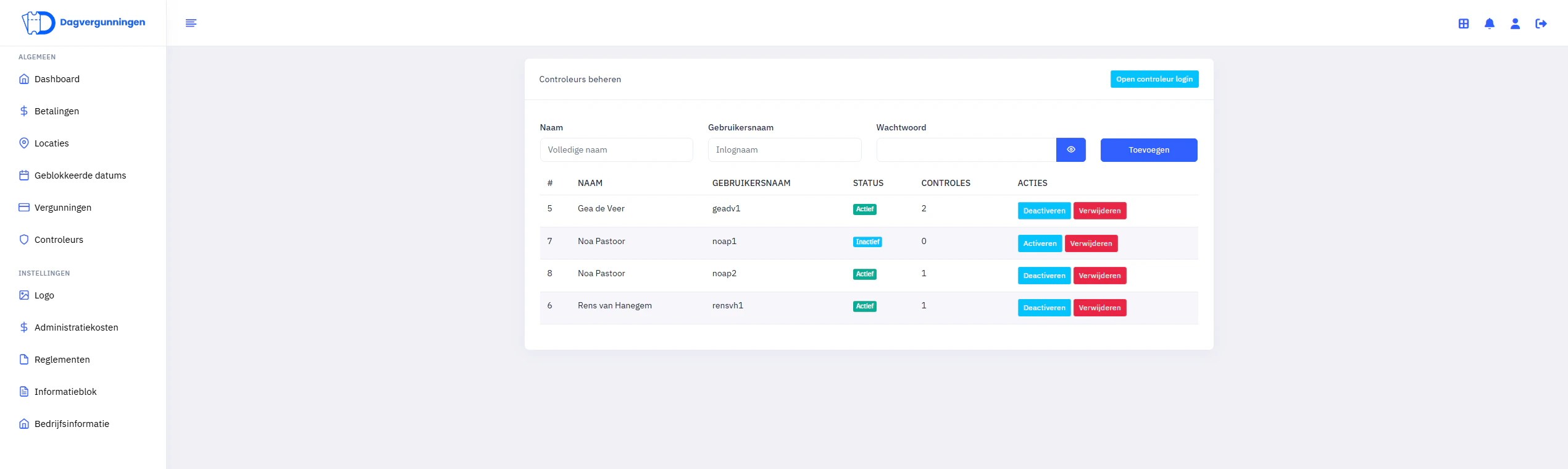
Task: Deactivate the noap2 account
Action: (1044, 276)
